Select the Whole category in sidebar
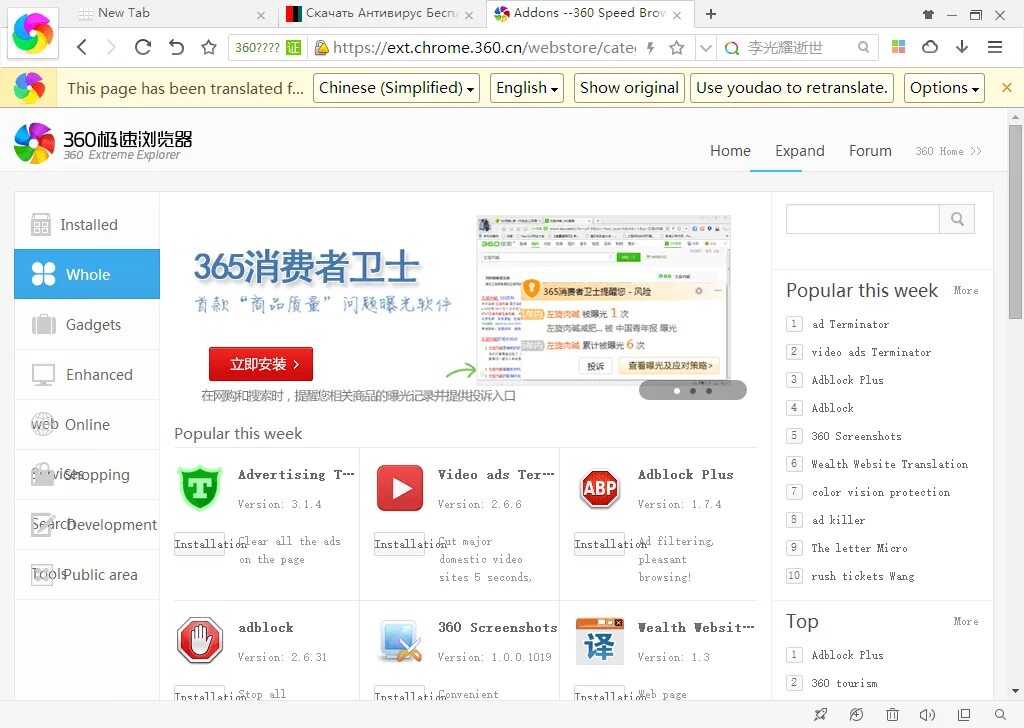The width and height of the screenshot is (1024, 728). click(87, 274)
